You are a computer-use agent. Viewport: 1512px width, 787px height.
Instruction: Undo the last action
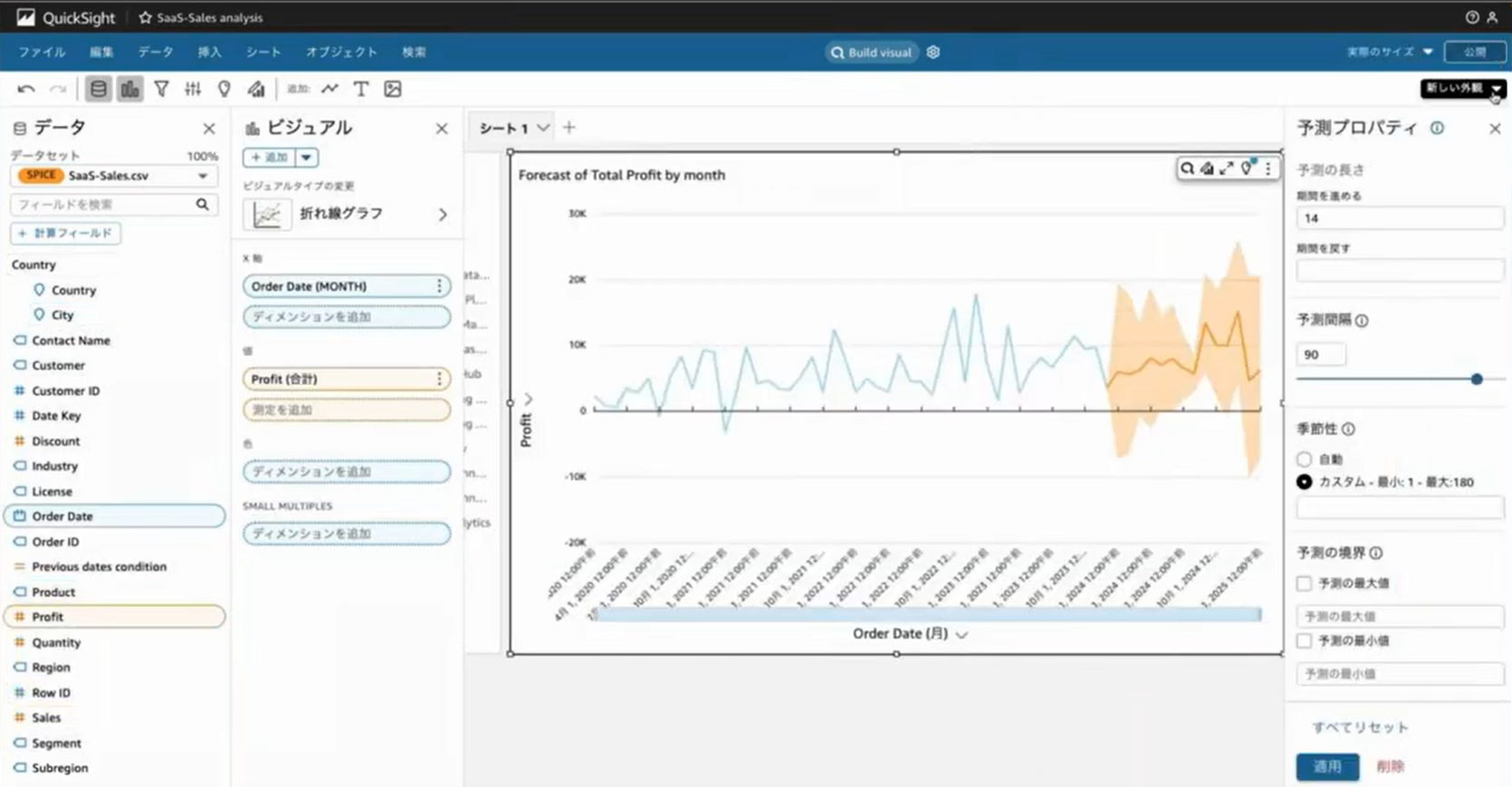26,89
